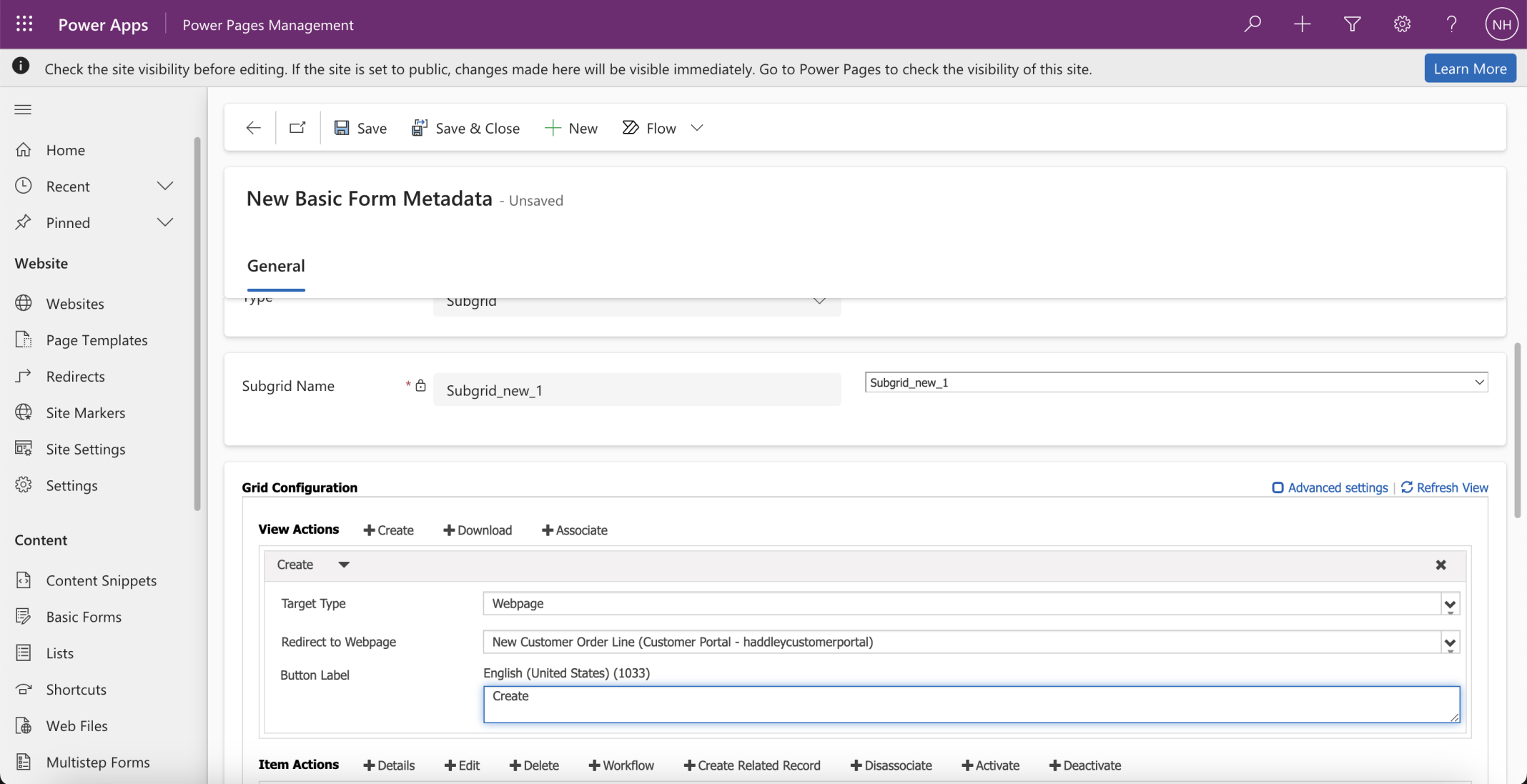This screenshot has width=1527, height=784.
Task: Open the Redirect to Webpage dropdown
Action: click(x=1450, y=642)
